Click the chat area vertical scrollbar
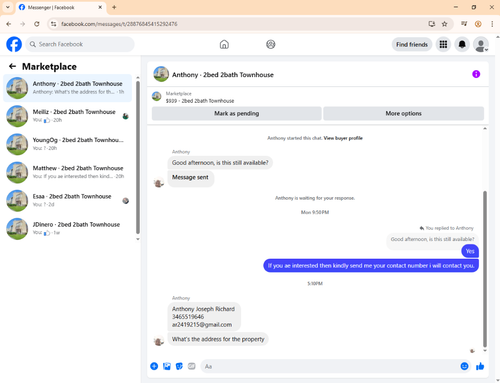Image resolution: width=500 pixels, height=383 pixels. coord(485,269)
